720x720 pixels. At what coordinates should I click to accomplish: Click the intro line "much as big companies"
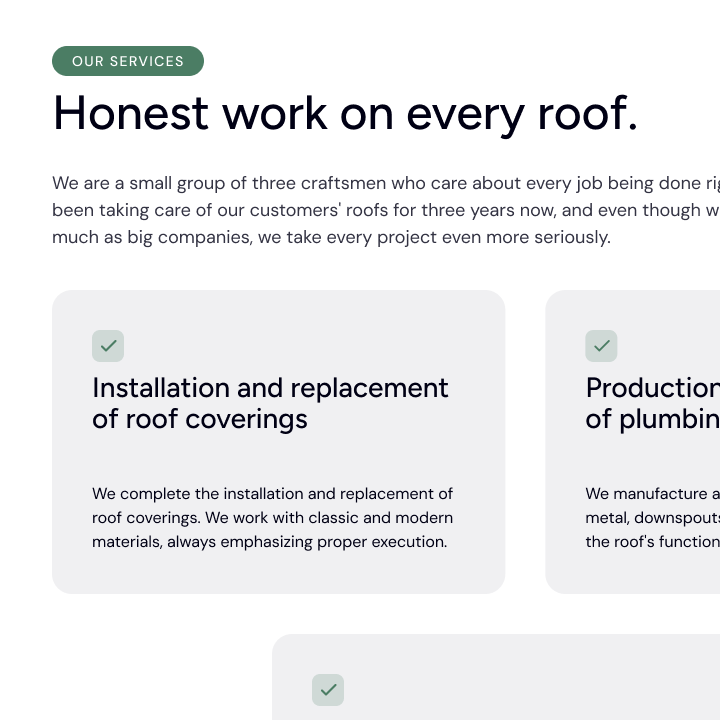click(x=330, y=238)
